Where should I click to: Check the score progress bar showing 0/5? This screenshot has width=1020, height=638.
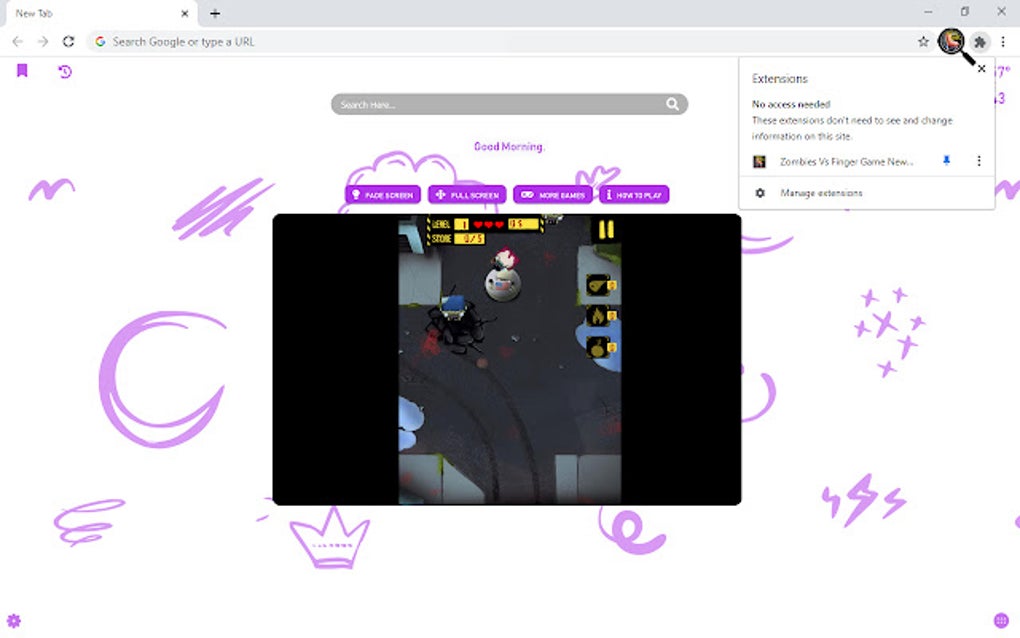(x=469, y=240)
